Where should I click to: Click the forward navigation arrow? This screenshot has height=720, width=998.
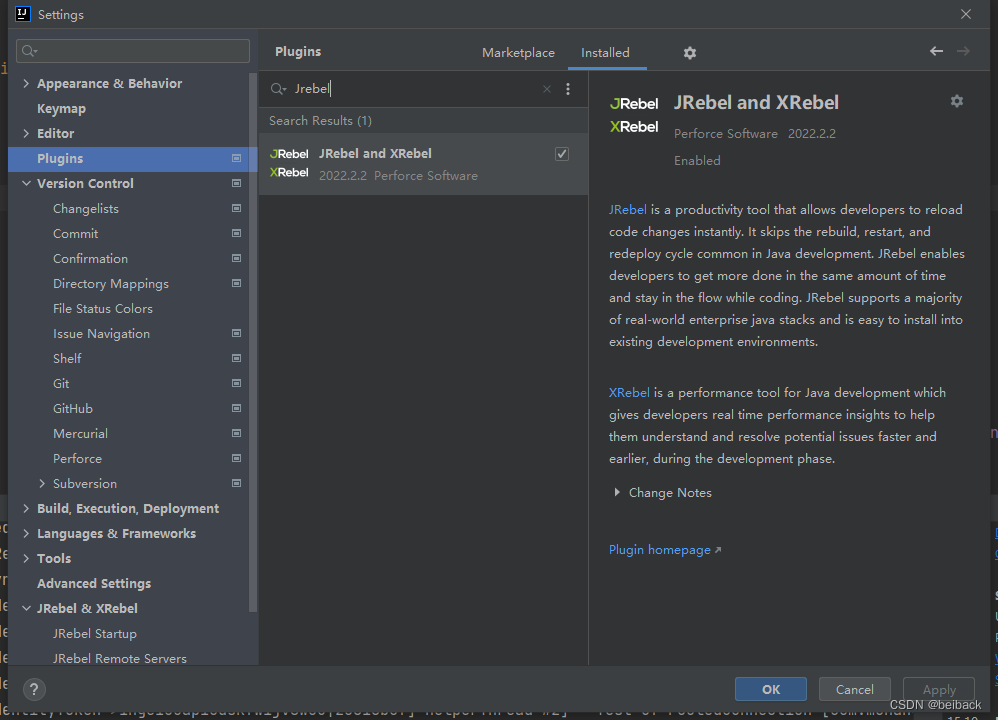pos(963,51)
